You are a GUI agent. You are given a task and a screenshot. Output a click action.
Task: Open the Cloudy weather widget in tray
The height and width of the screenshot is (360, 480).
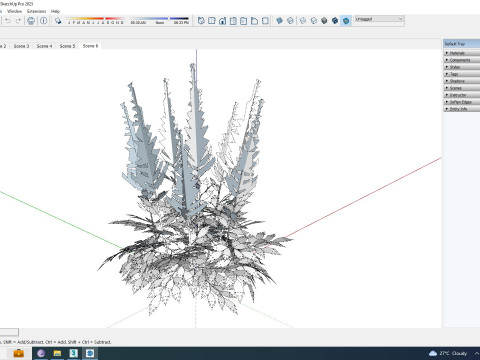point(448,353)
